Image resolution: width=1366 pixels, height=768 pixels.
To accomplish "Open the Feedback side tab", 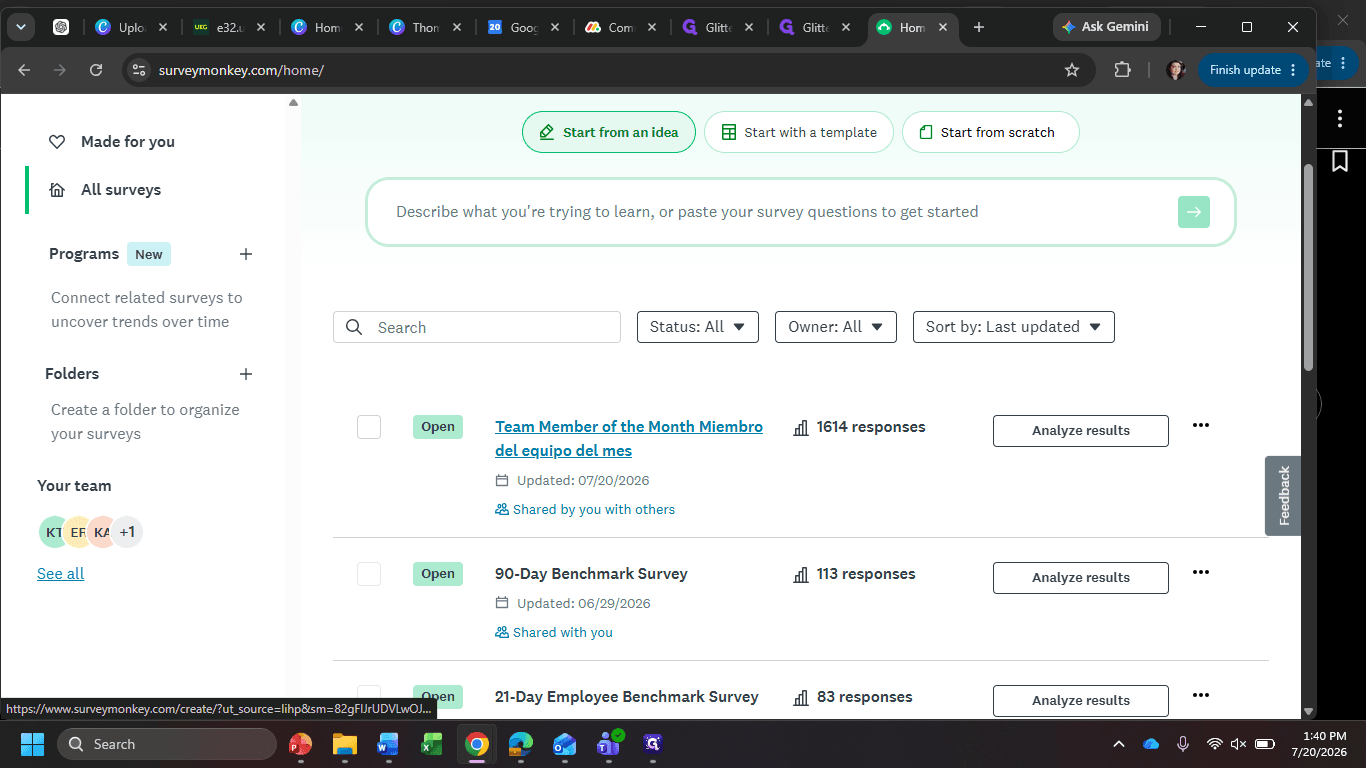I will (1284, 496).
